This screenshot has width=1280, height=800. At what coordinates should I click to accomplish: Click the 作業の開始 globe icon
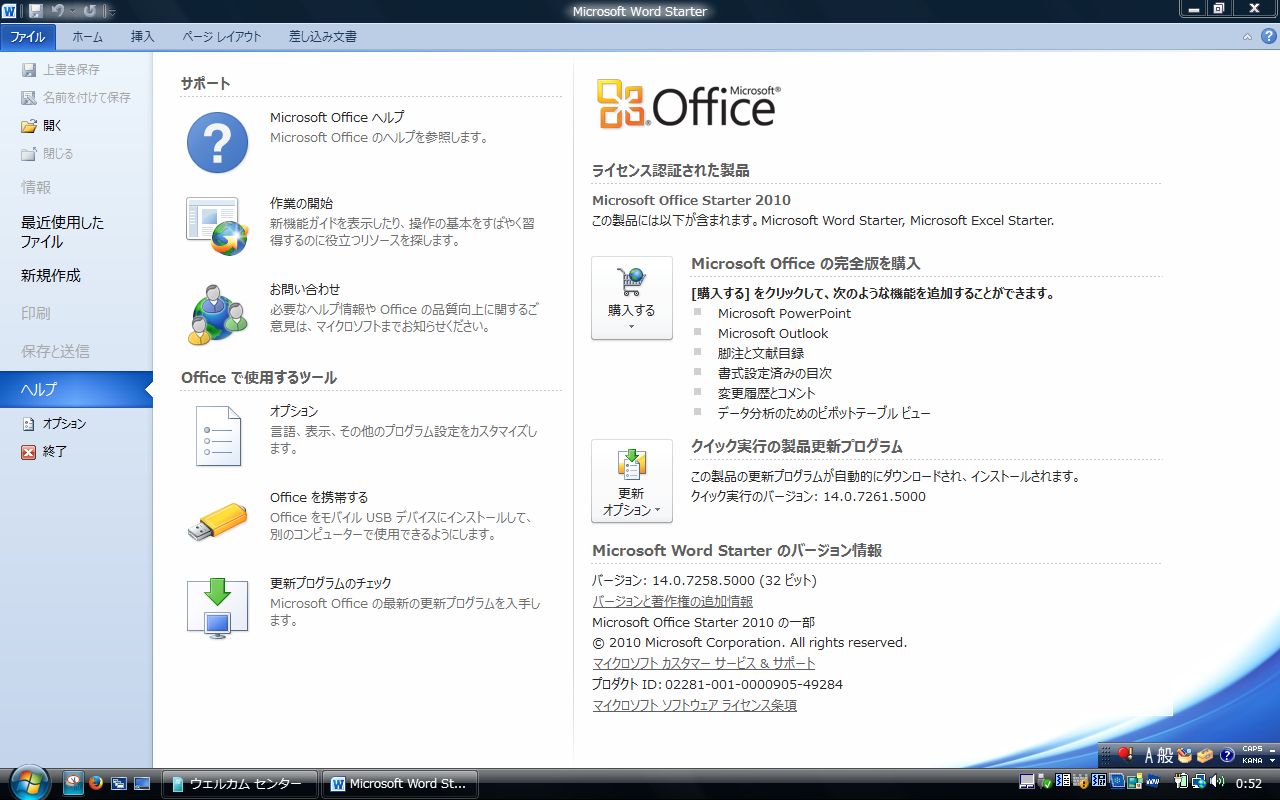pyautogui.click(x=217, y=226)
